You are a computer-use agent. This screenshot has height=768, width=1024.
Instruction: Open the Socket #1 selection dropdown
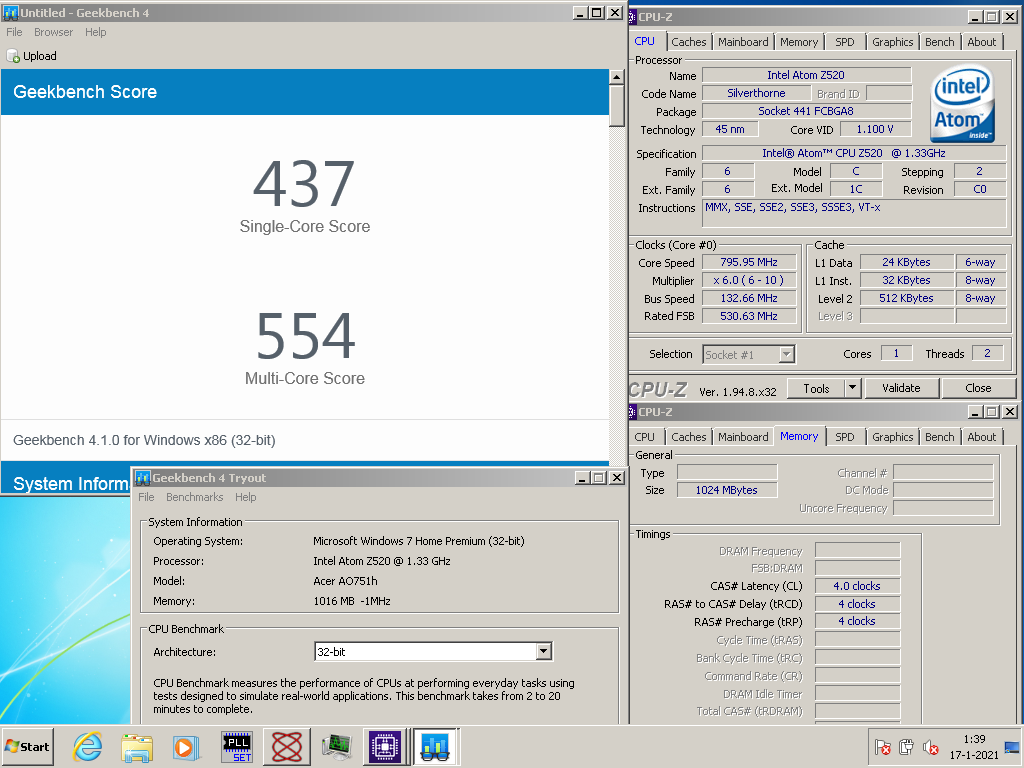click(786, 355)
